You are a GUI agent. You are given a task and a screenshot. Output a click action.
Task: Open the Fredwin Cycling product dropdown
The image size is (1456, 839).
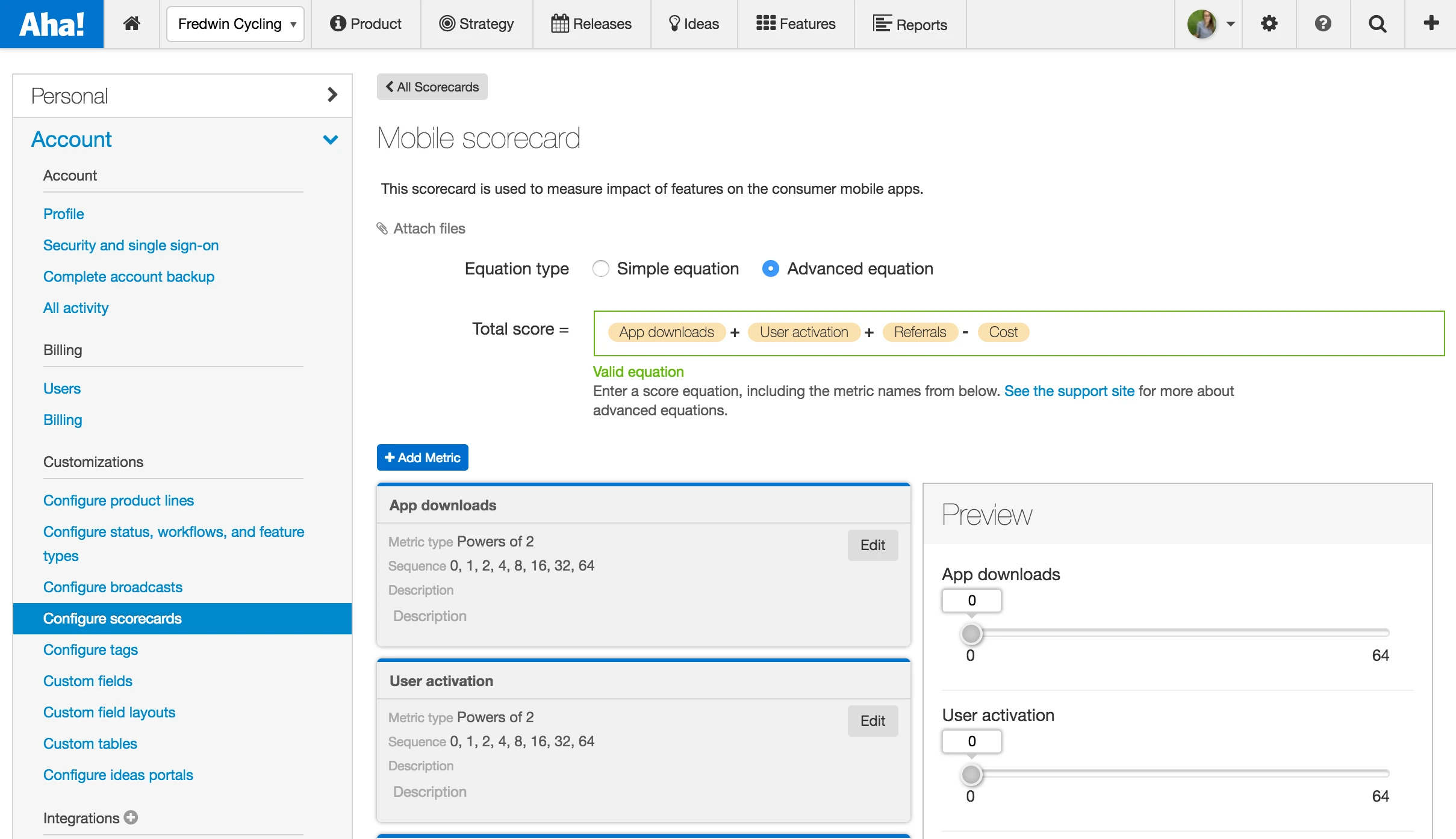[235, 24]
